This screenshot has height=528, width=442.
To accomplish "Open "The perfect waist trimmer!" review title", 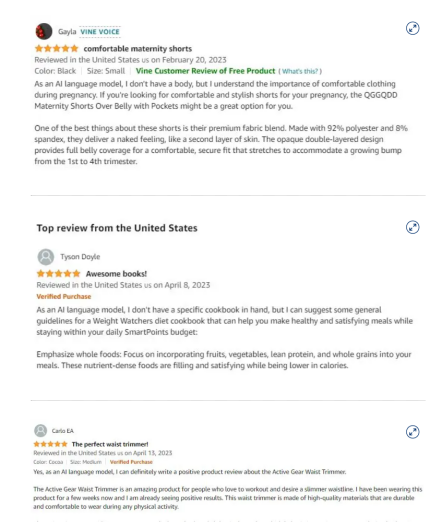I will 110,444.
